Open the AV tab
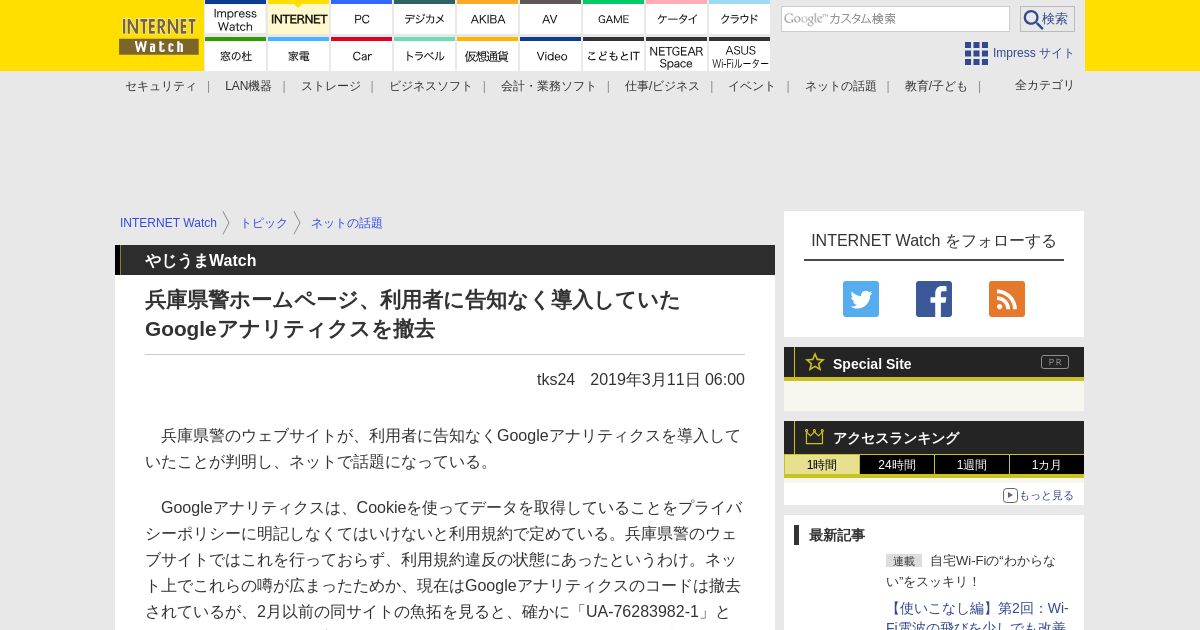The width and height of the screenshot is (1200, 630). (550, 18)
